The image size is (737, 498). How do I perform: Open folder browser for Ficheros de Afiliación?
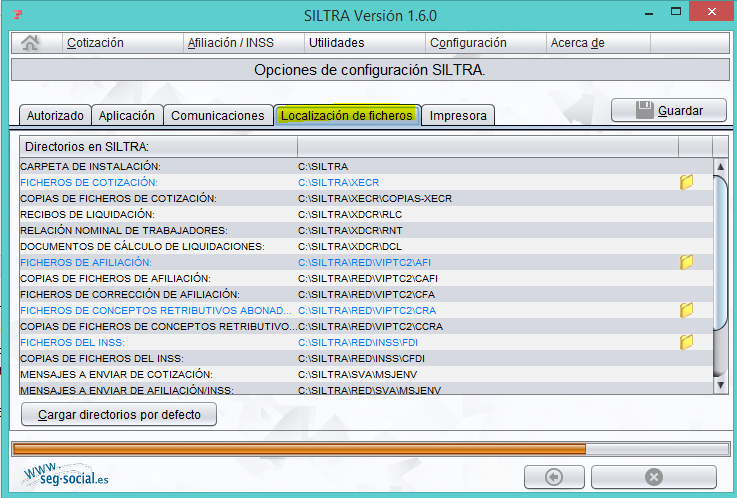[x=686, y=262]
